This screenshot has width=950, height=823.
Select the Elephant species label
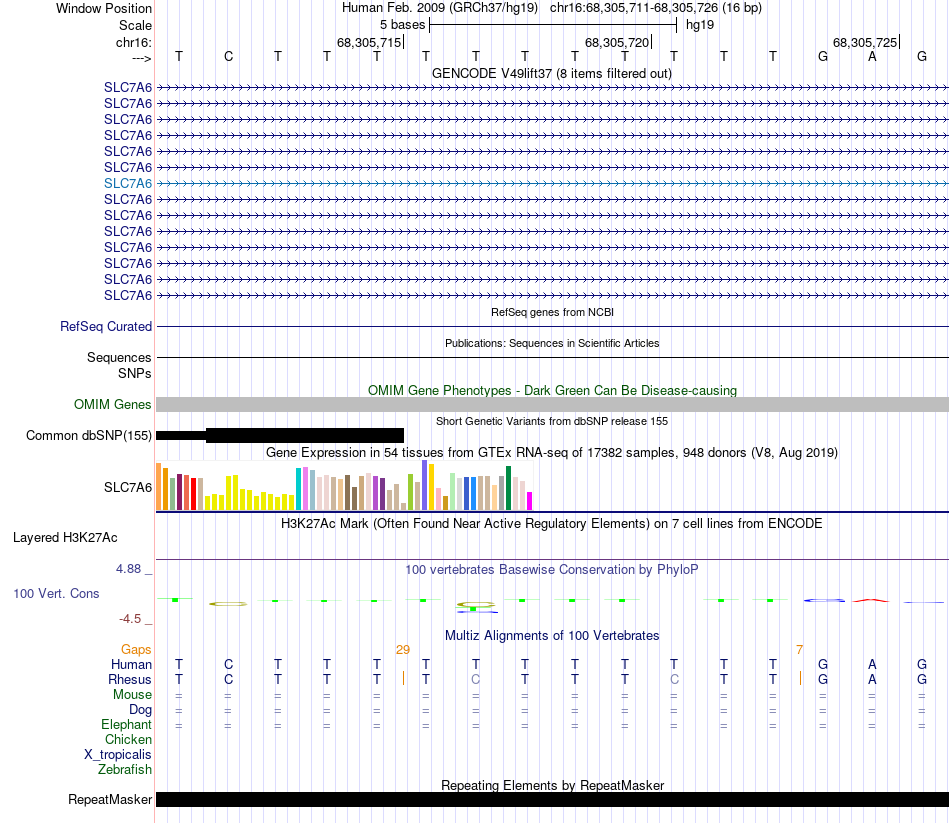click(126, 724)
